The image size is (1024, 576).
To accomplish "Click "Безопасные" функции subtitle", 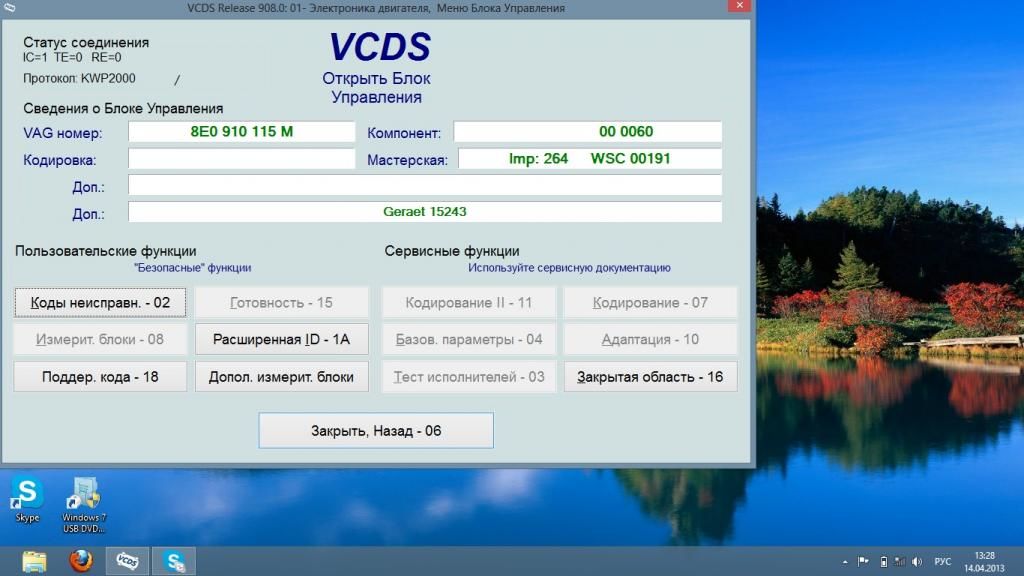I will tap(193, 268).
